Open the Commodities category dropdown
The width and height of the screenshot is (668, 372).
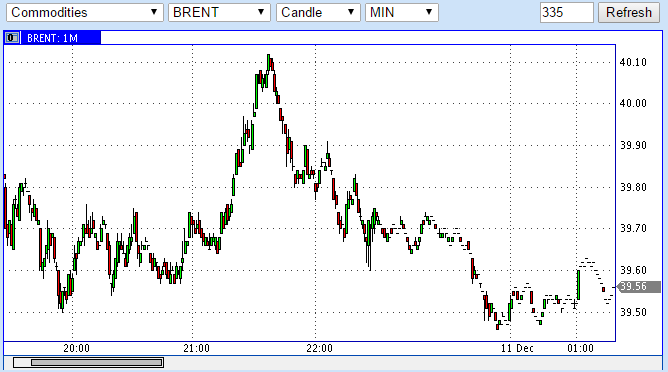85,12
